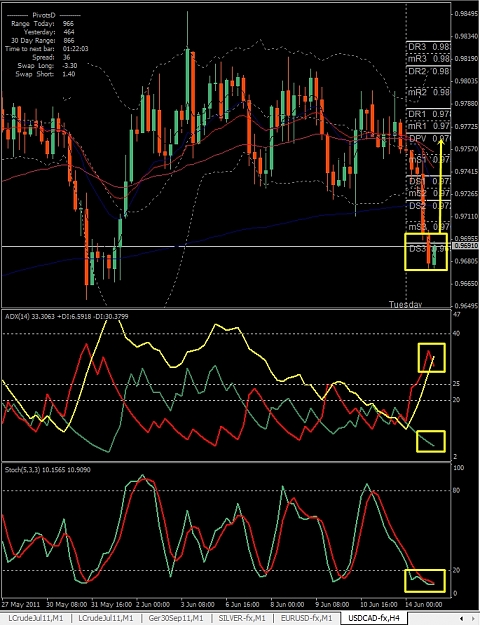Click the Tuesday day label

(x=405, y=304)
